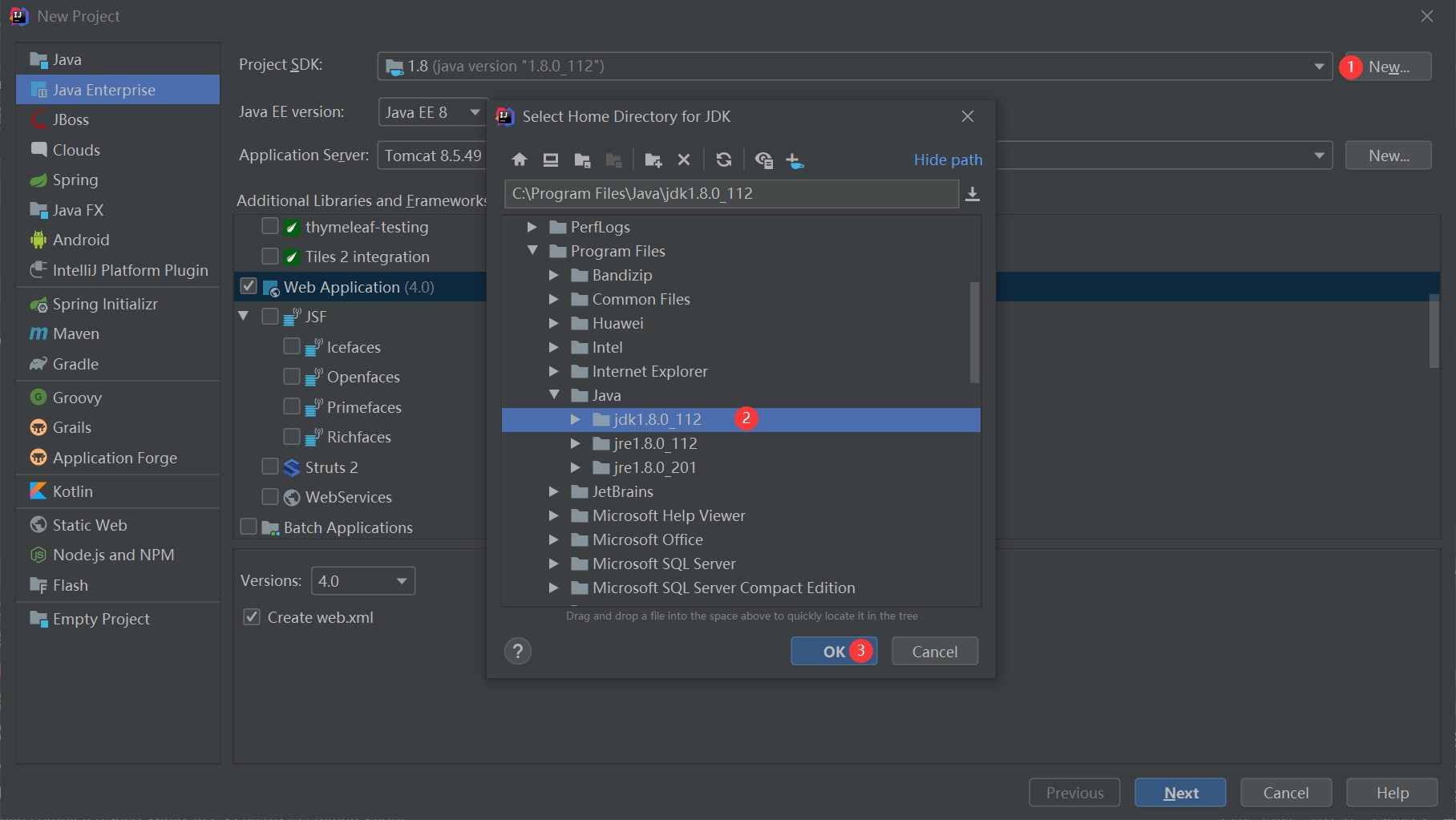This screenshot has height=820, width=1456.
Task: Open the help question mark button
Action: [518, 651]
